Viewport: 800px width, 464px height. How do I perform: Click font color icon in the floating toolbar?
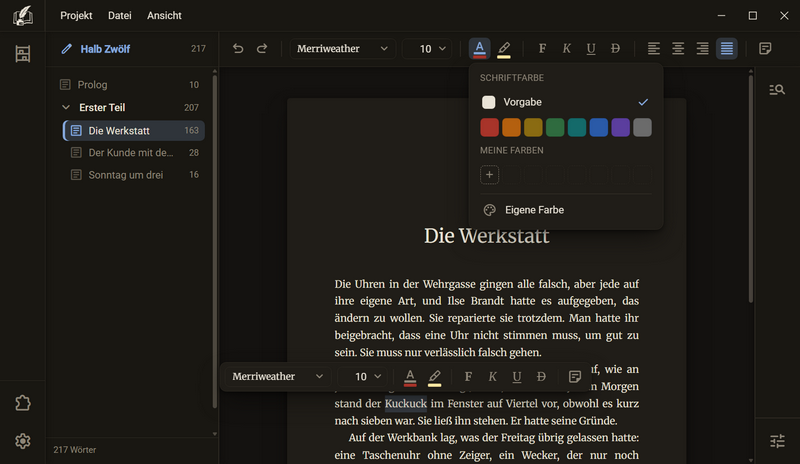410,377
